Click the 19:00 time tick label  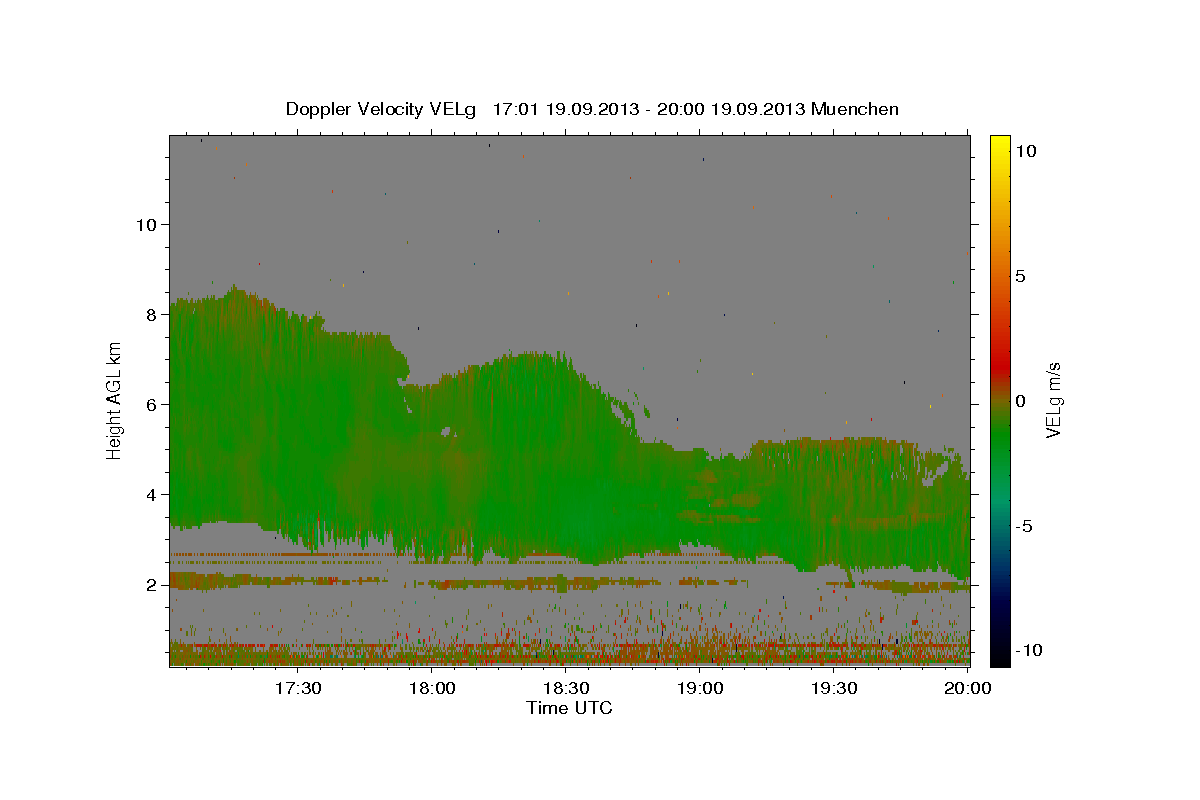(700, 688)
